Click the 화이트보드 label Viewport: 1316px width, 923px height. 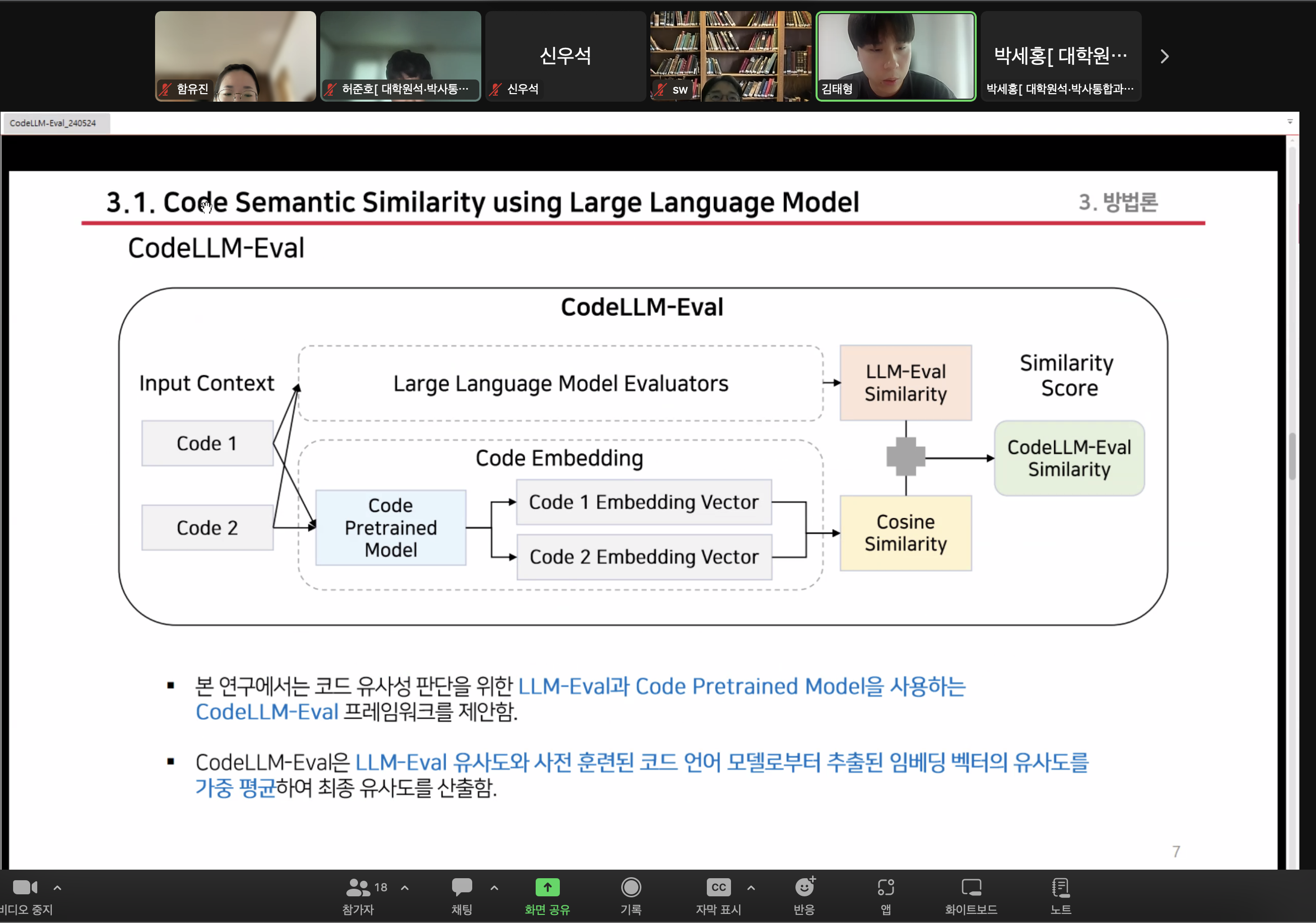coord(971,909)
